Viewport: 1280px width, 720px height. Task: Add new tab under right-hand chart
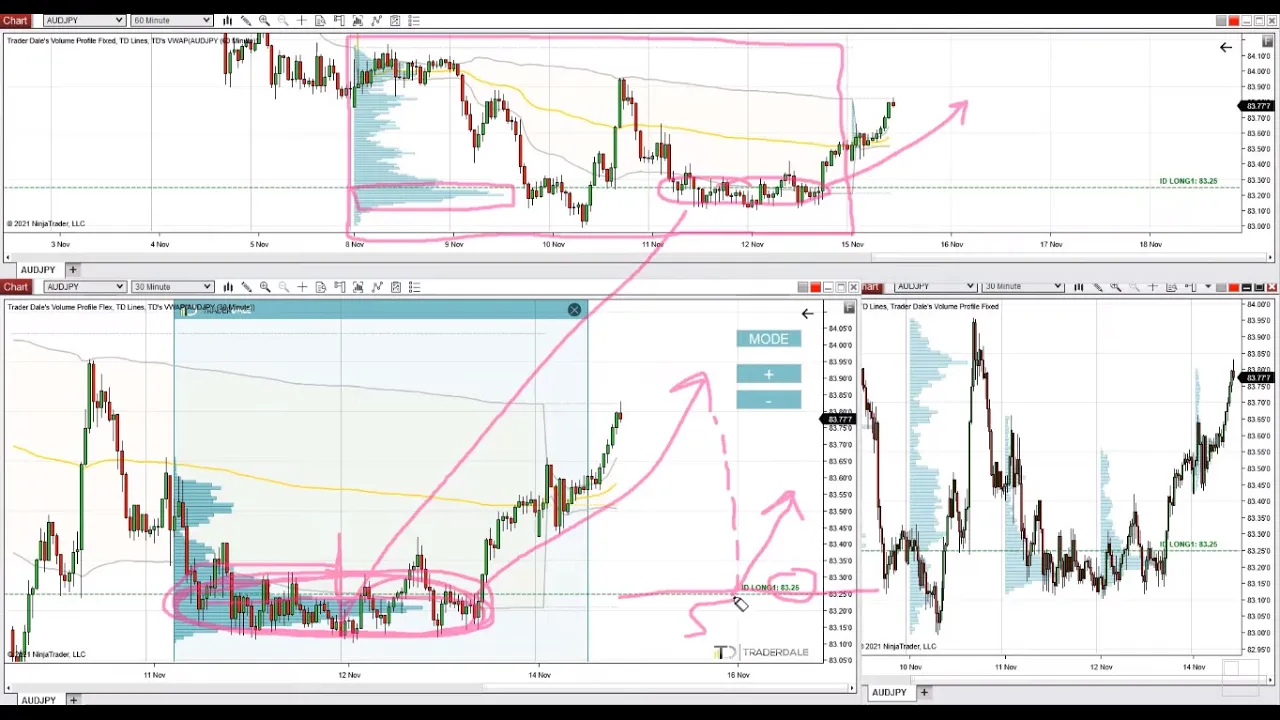click(x=924, y=692)
